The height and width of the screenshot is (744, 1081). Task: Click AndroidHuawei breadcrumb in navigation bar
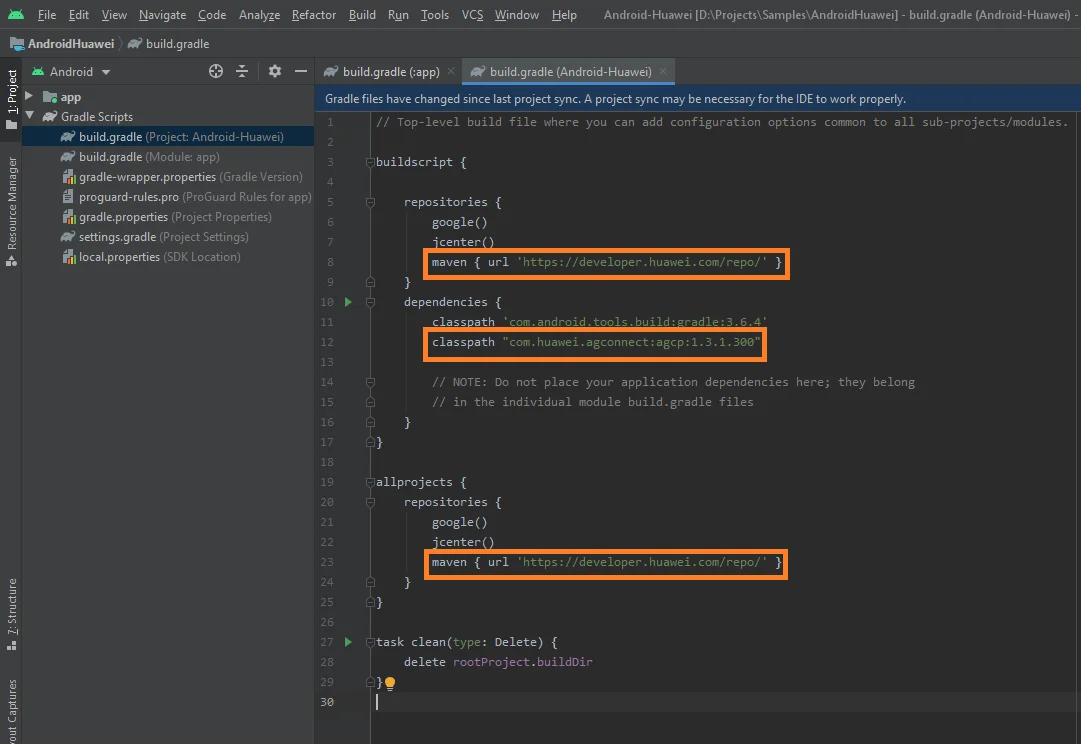pos(70,44)
